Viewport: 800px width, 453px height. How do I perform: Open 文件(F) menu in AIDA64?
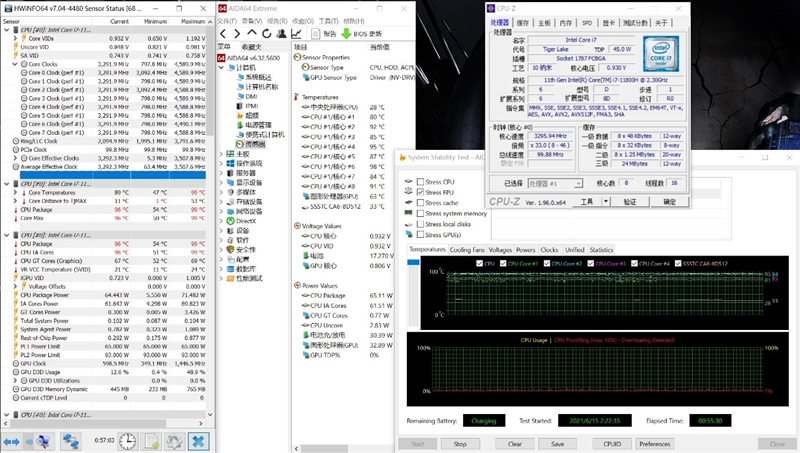[227, 21]
